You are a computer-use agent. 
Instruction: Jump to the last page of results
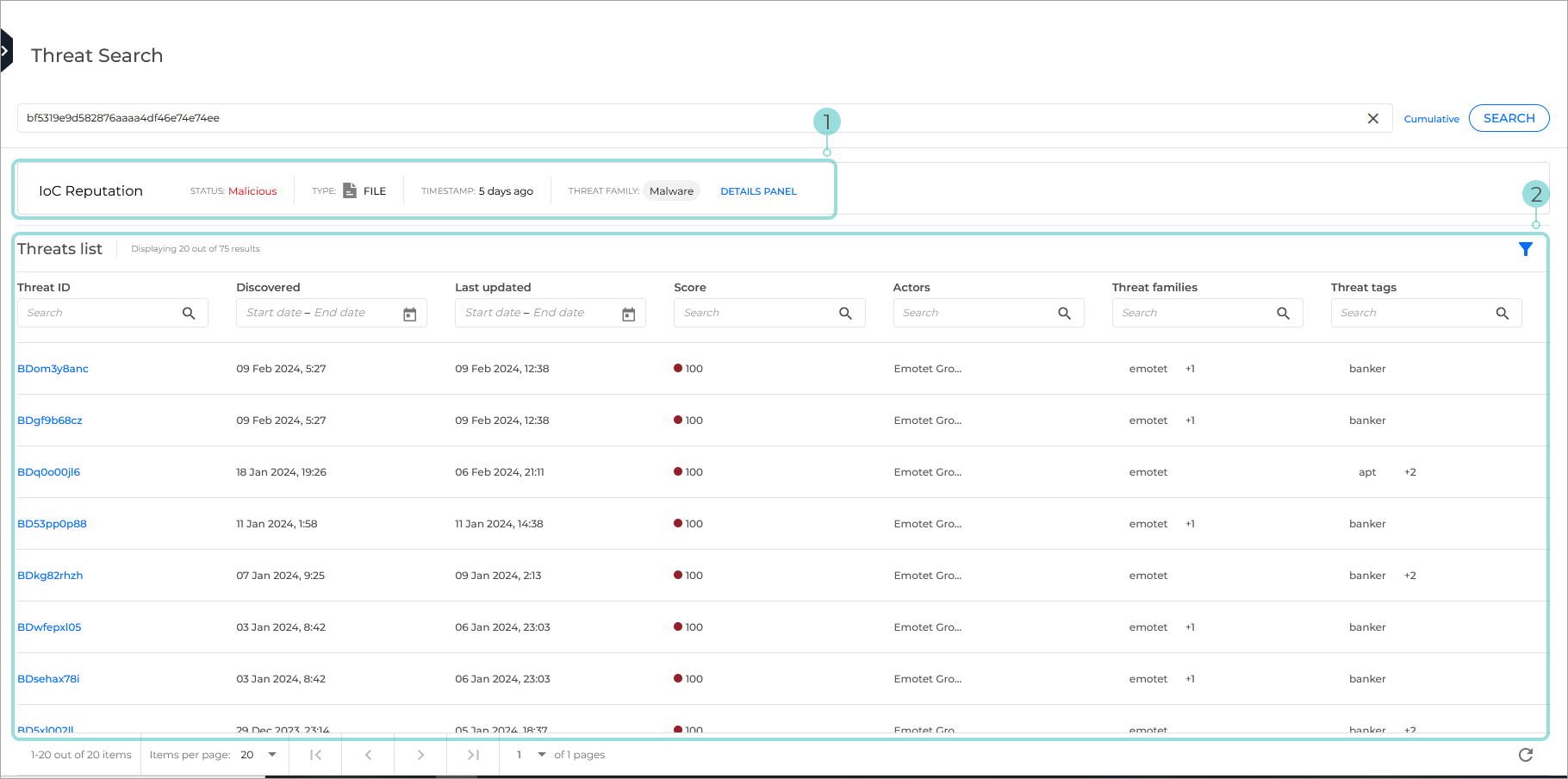(473, 754)
